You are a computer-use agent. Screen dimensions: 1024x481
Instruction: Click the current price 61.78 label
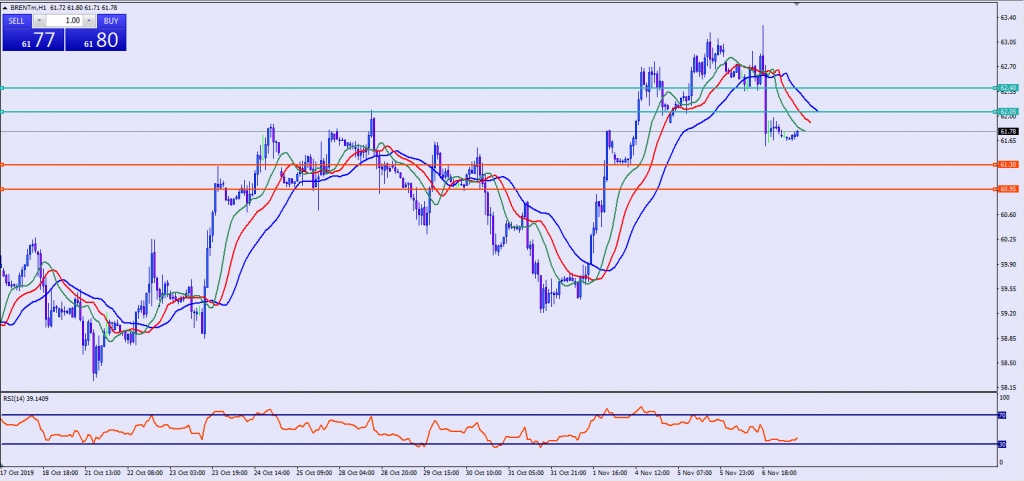tap(1008, 132)
